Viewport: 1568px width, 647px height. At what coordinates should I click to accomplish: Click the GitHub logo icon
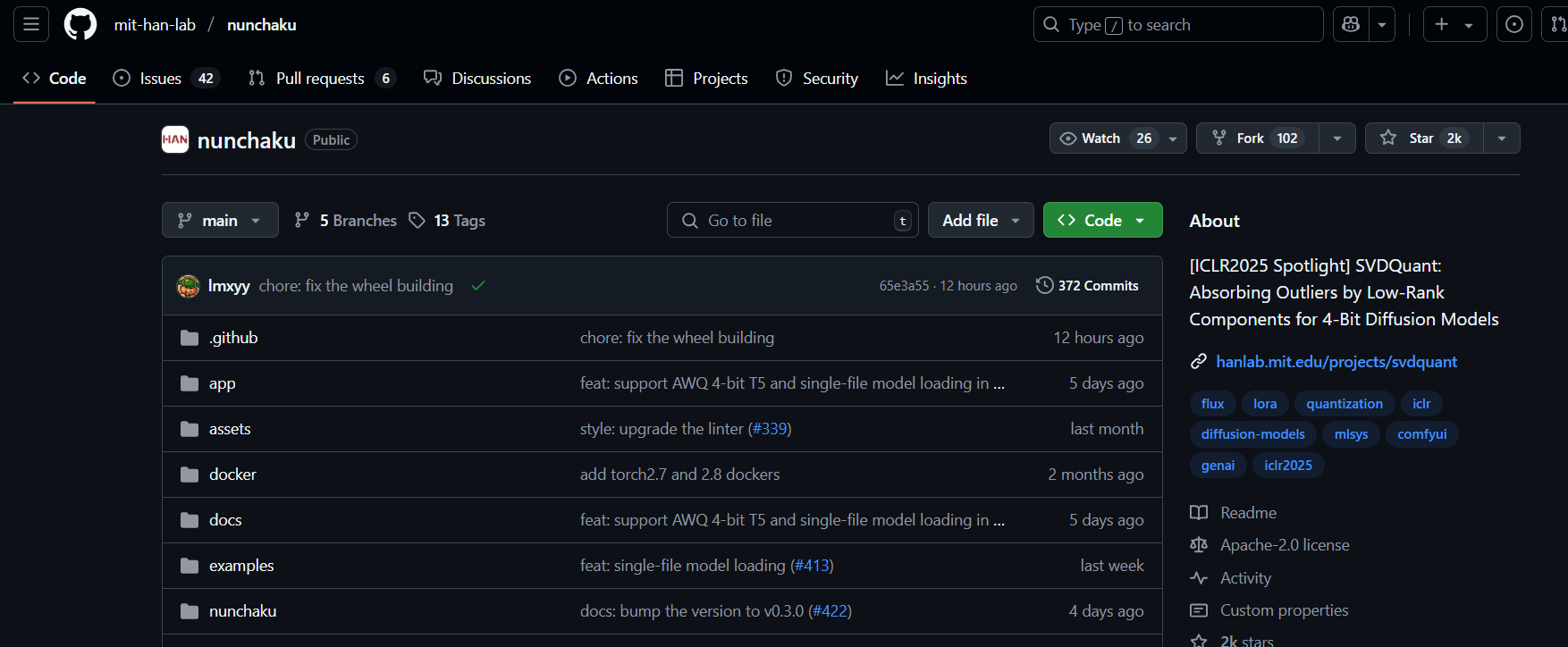[x=80, y=24]
